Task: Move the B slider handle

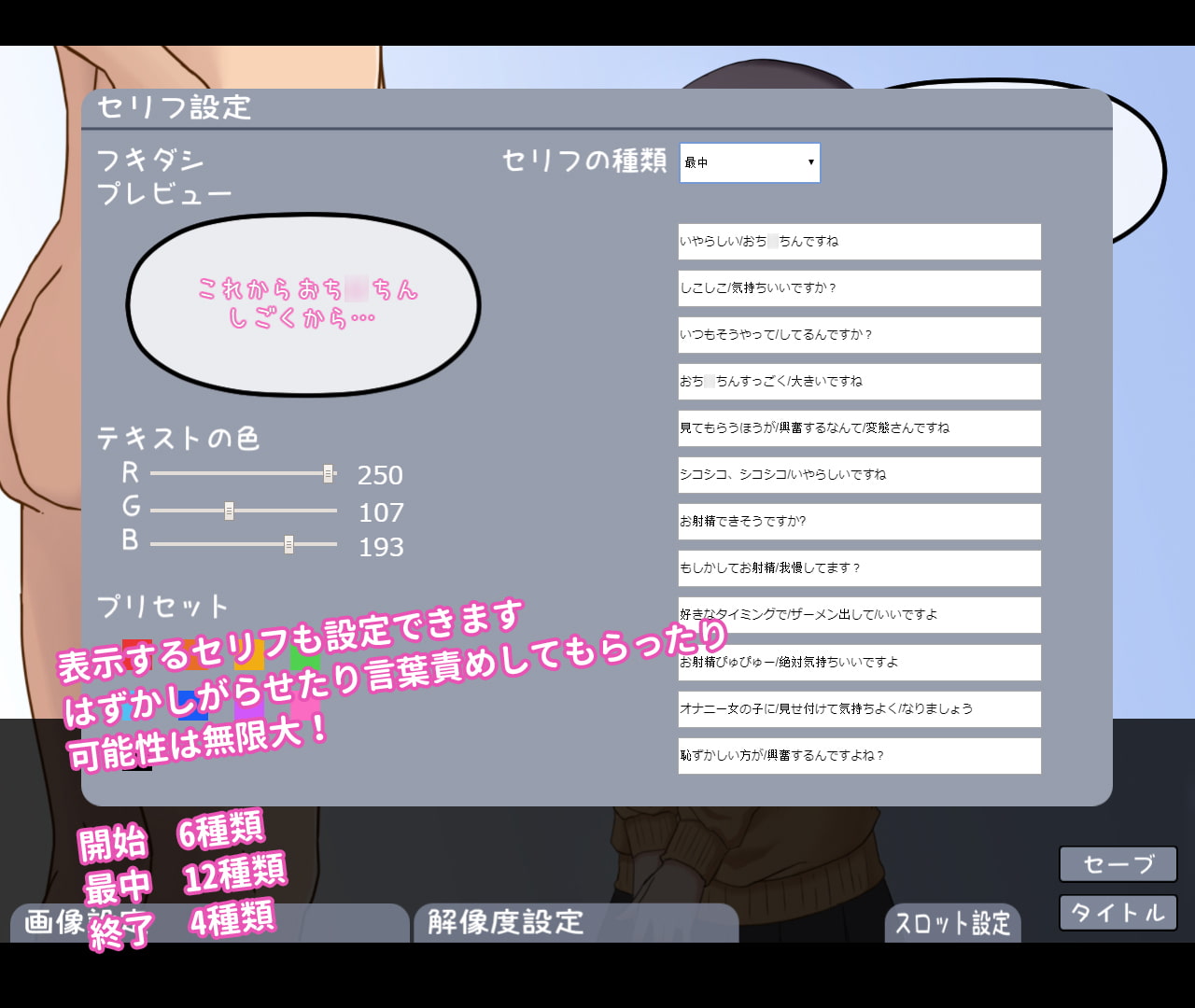Action: tap(289, 544)
